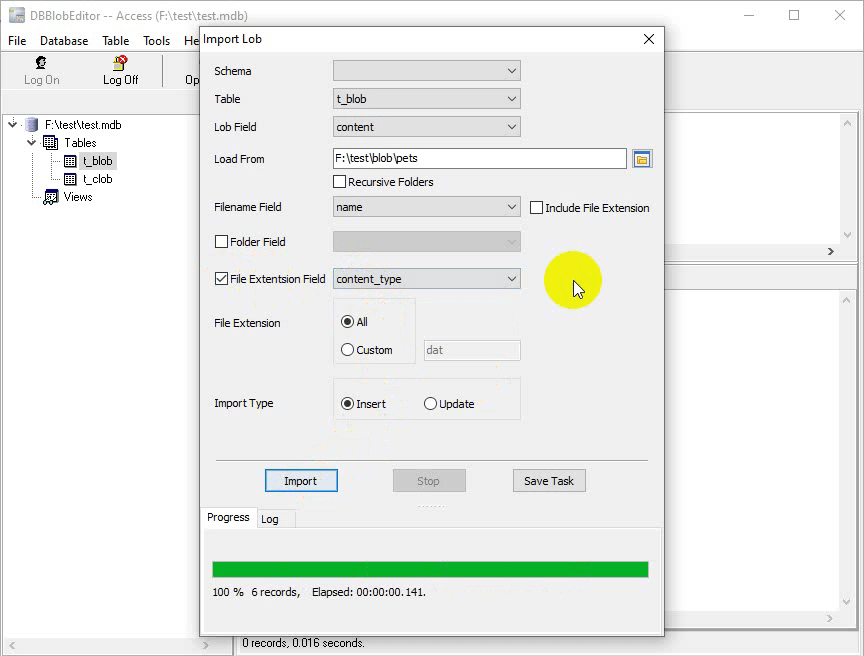
Task: Click right arrow of upper pane horizontal scrollbar
Action: click(830, 252)
